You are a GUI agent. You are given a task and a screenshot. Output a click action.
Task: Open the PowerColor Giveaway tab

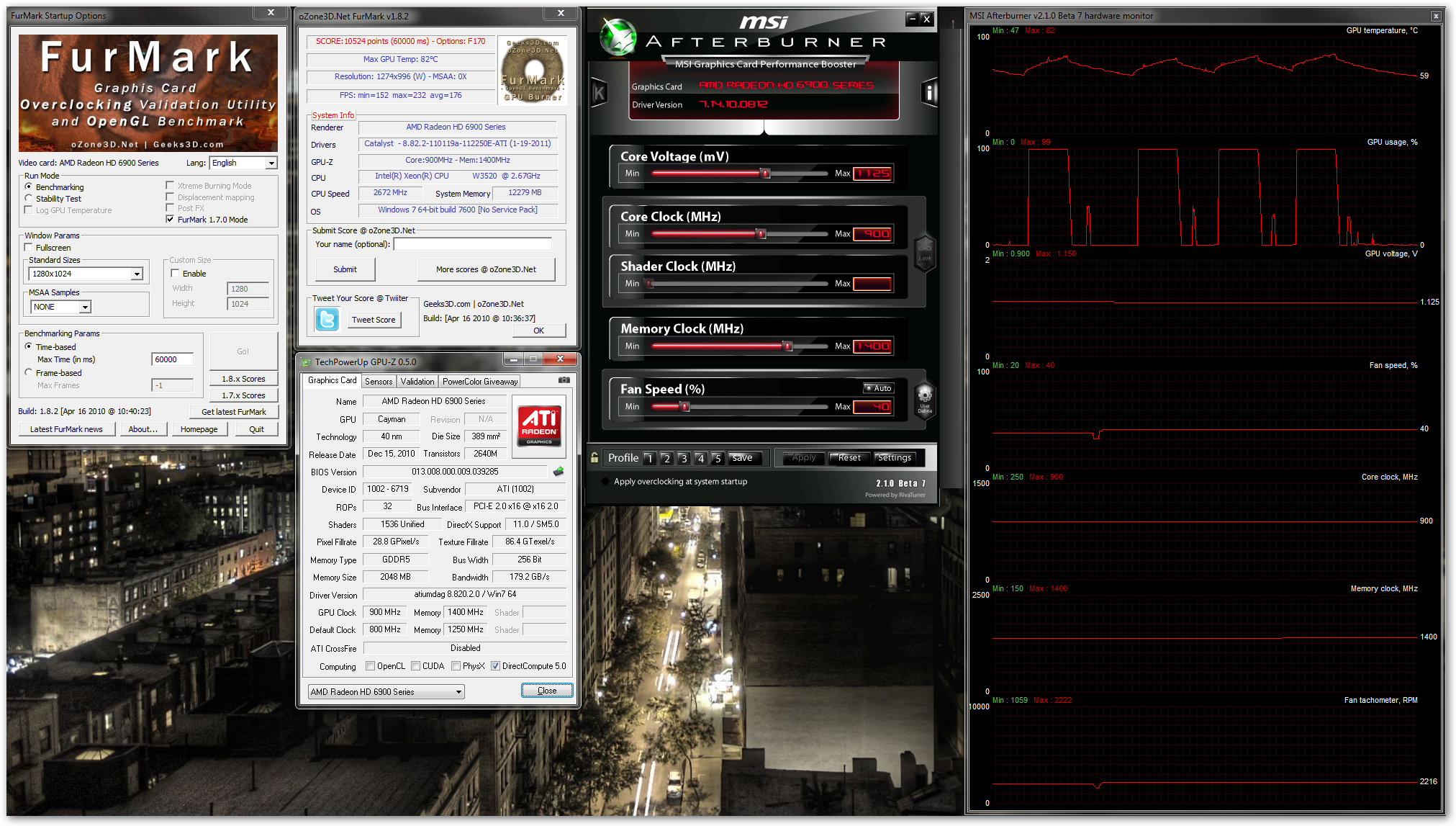(480, 382)
